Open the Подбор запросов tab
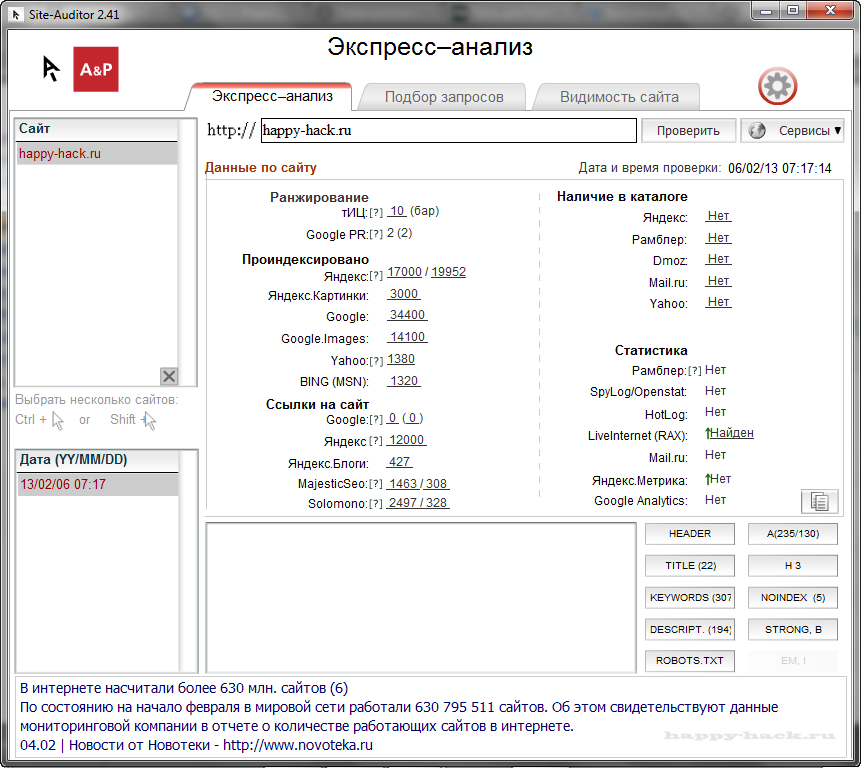Viewport: 861px width, 768px height. point(444,97)
